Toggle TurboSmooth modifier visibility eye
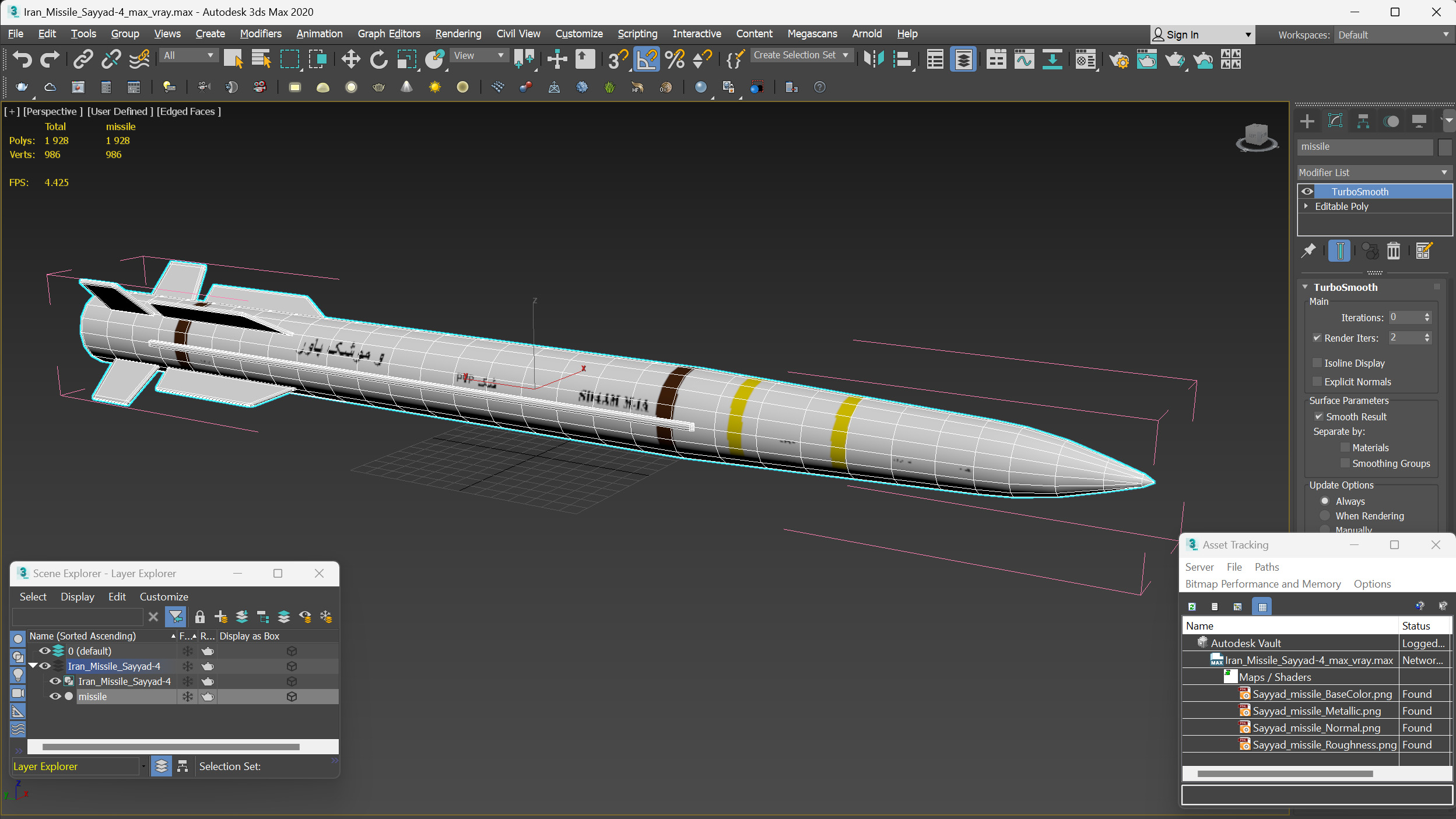The width and height of the screenshot is (1456, 819). 1307,192
